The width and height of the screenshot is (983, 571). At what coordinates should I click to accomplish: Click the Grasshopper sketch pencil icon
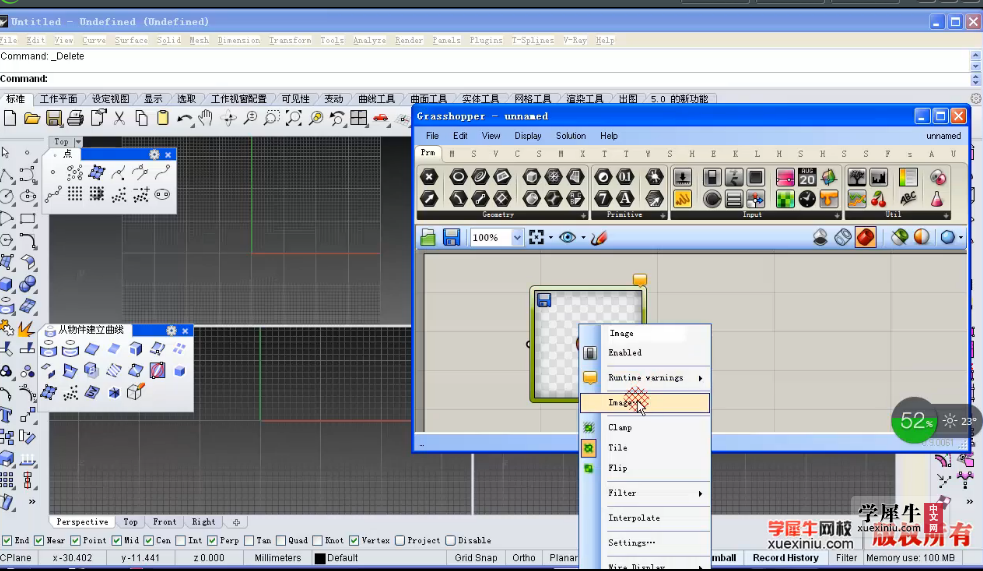point(599,238)
